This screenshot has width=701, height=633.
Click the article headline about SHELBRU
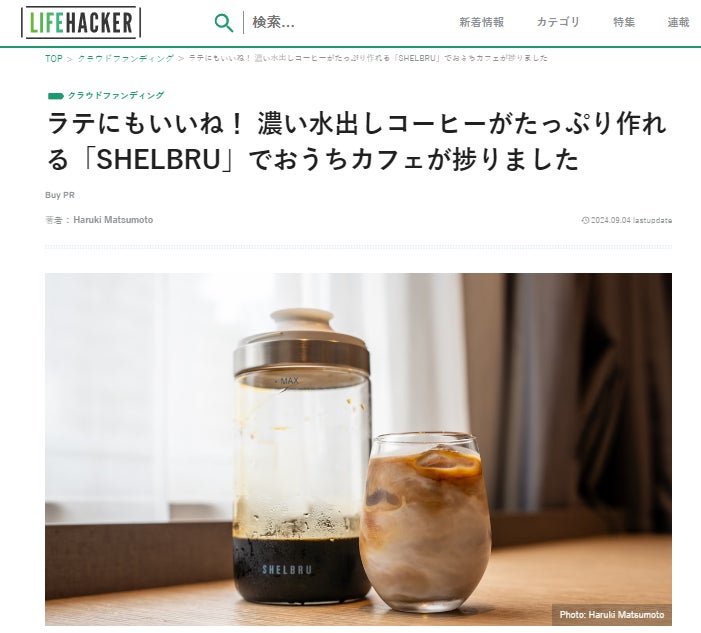[357, 142]
